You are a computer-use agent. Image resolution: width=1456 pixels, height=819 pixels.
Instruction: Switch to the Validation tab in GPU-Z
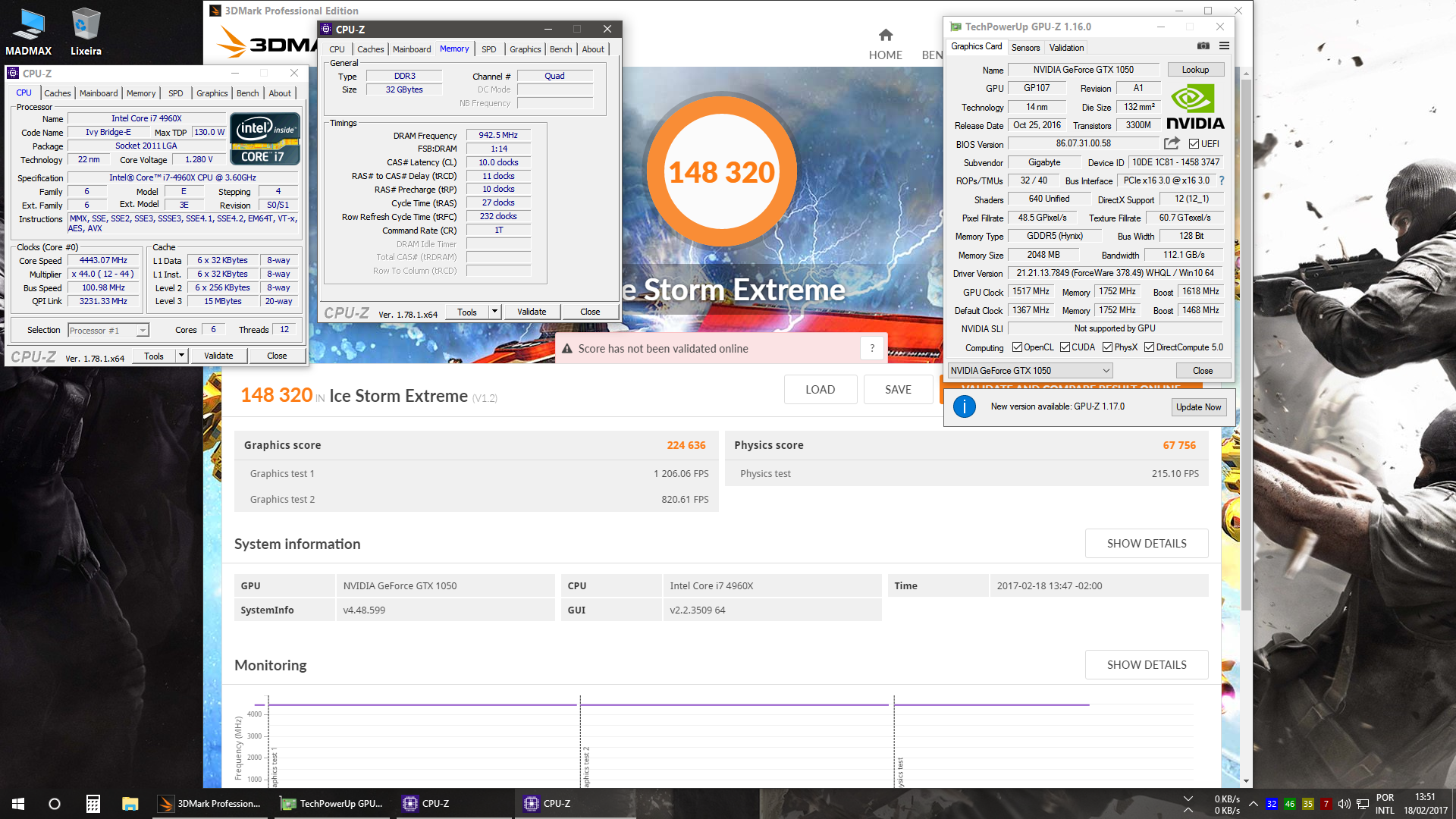pos(1066,48)
